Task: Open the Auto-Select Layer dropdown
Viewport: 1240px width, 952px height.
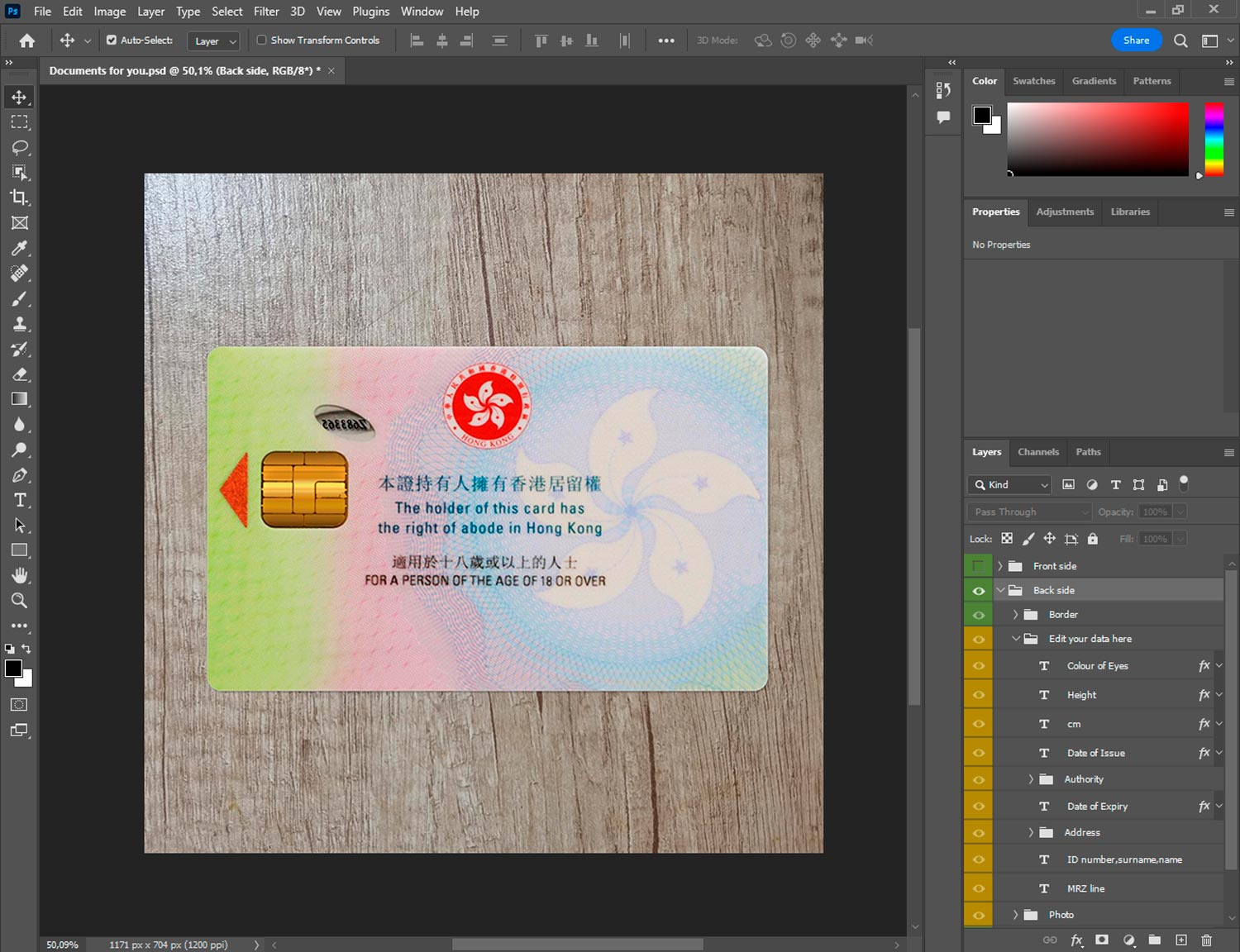Action: pyautogui.click(x=214, y=40)
